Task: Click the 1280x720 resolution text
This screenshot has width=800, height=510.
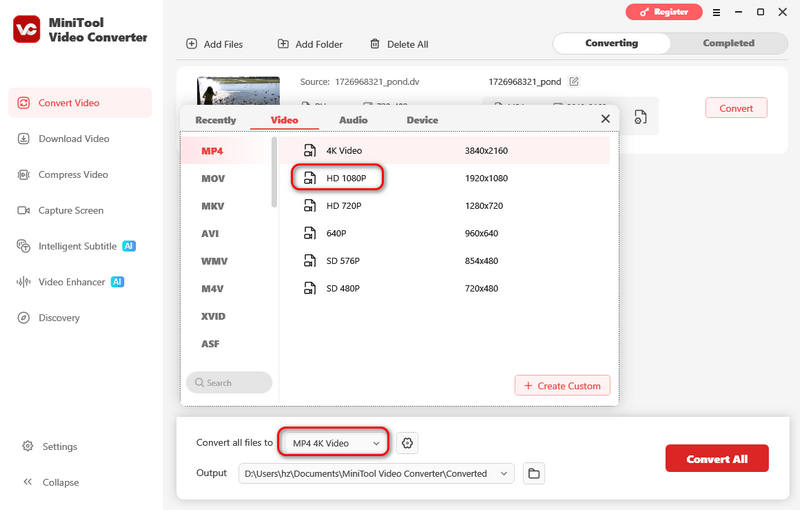Action: pyautogui.click(x=484, y=206)
